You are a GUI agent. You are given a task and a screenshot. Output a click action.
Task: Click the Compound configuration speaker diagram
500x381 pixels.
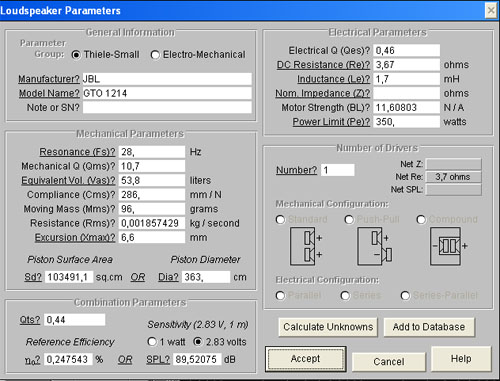(x=449, y=246)
